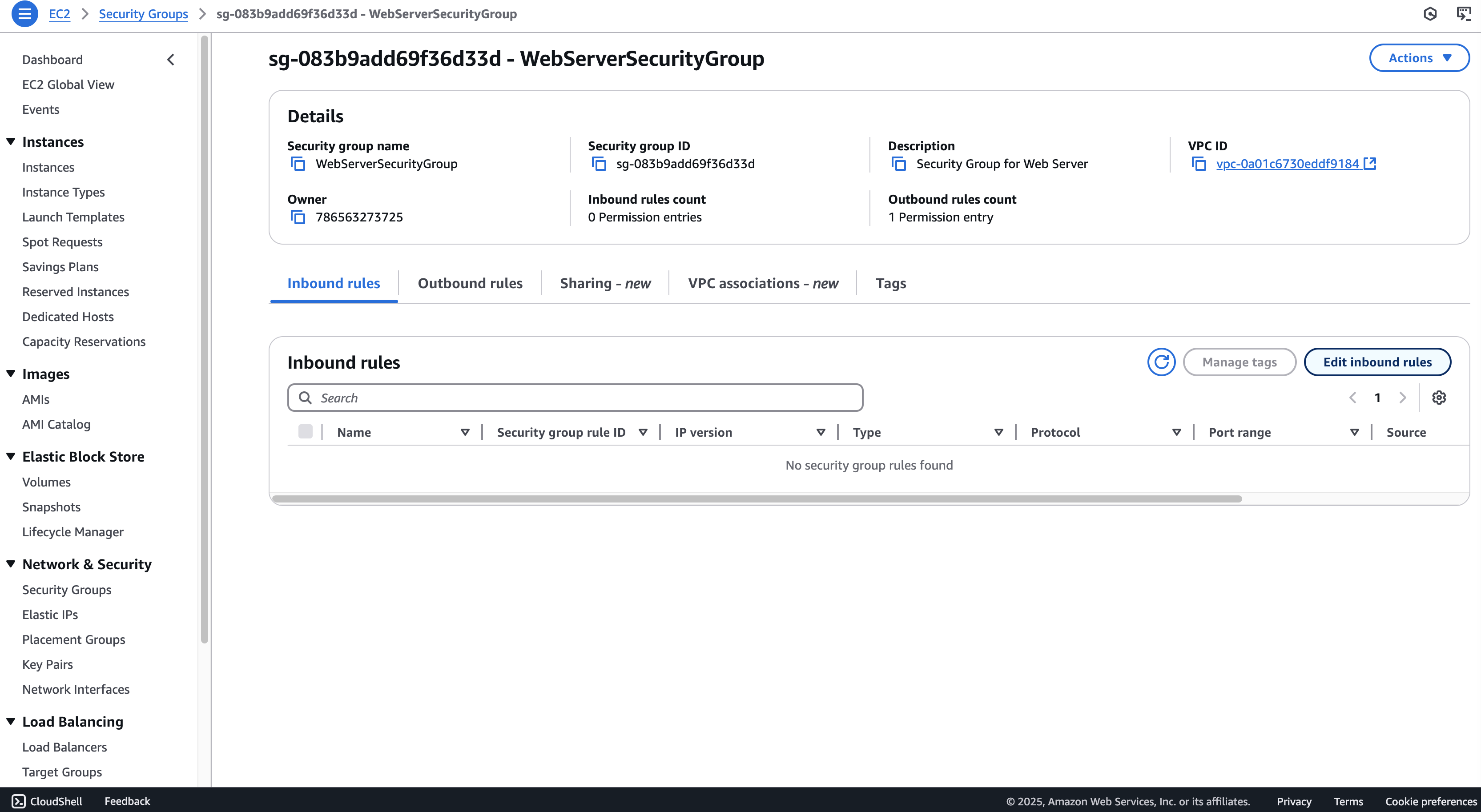Click the CloudShell icon in footer

[18, 801]
